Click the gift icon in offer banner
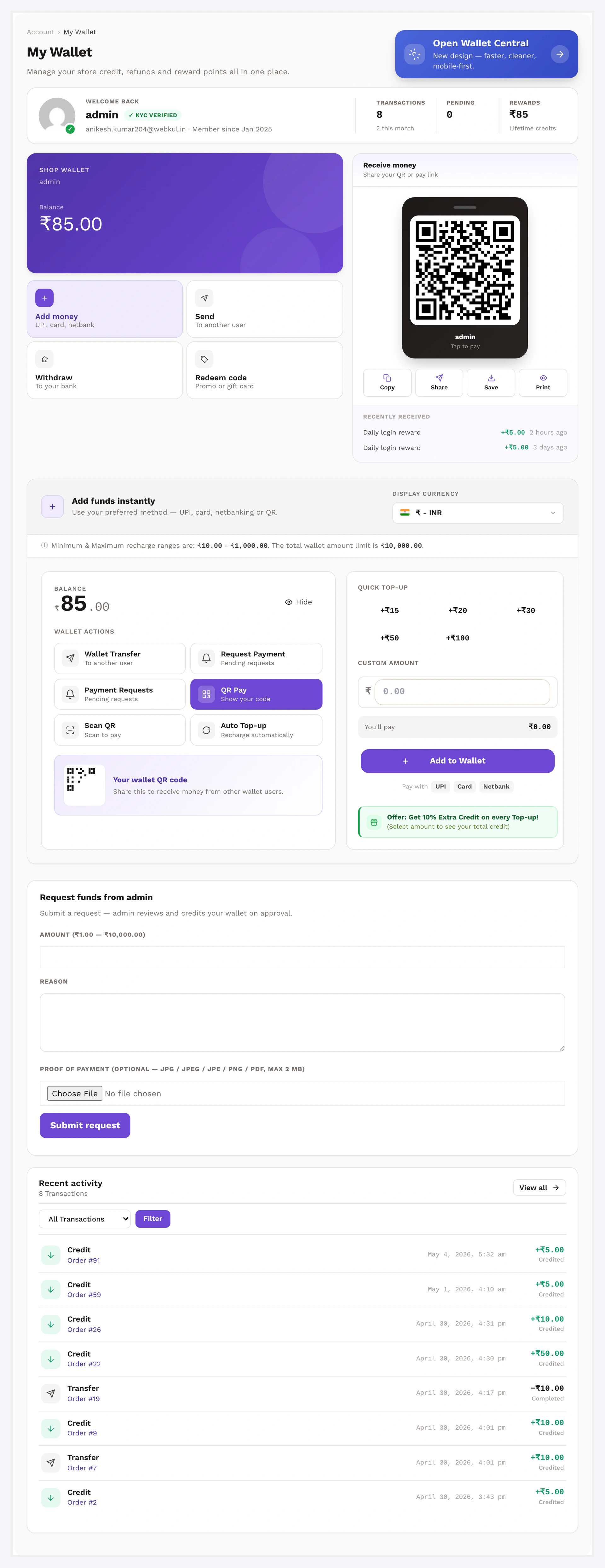This screenshot has width=605, height=1568. (x=374, y=822)
